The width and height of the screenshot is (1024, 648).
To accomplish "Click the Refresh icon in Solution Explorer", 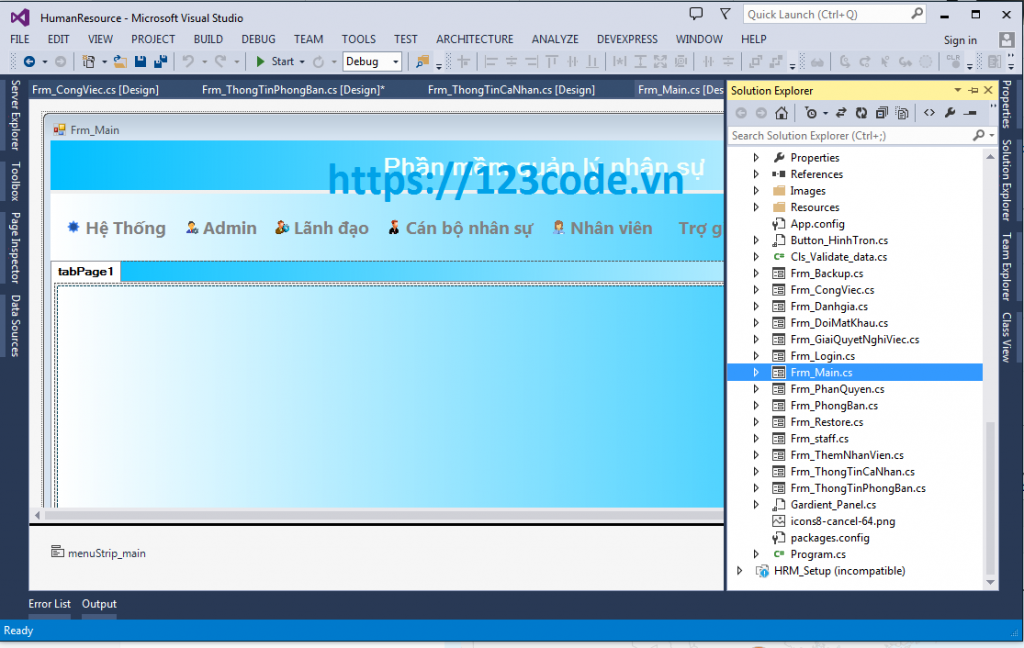I will click(861, 112).
